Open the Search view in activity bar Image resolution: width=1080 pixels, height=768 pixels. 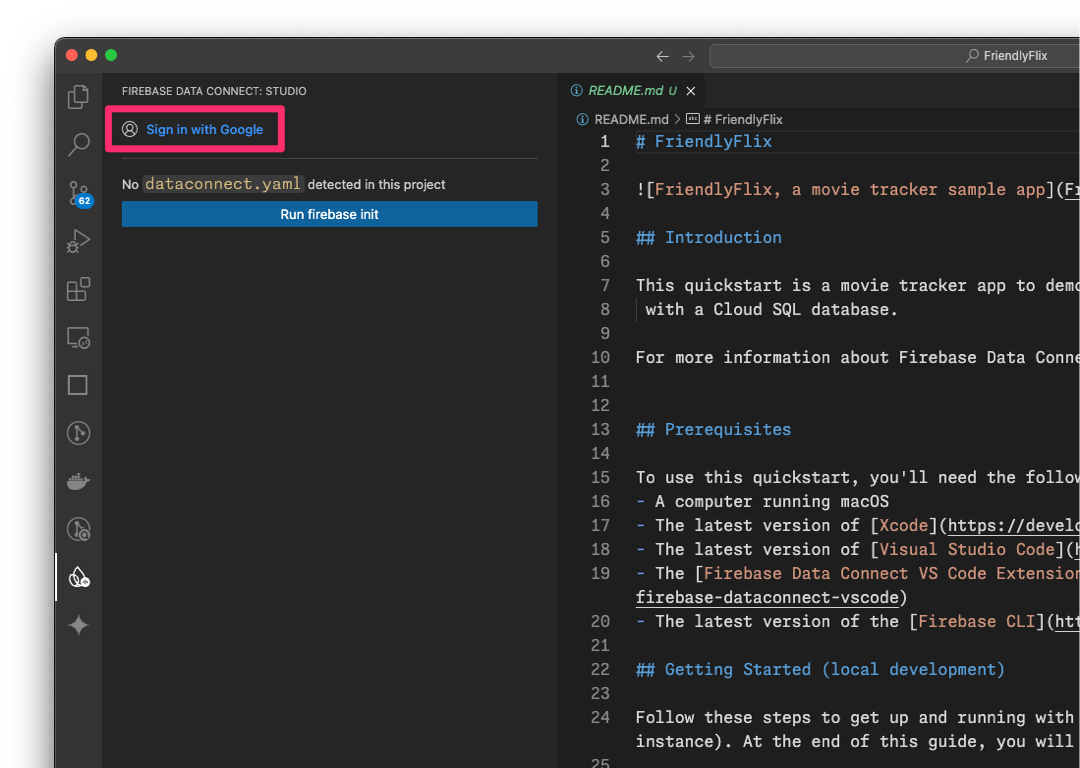point(78,145)
